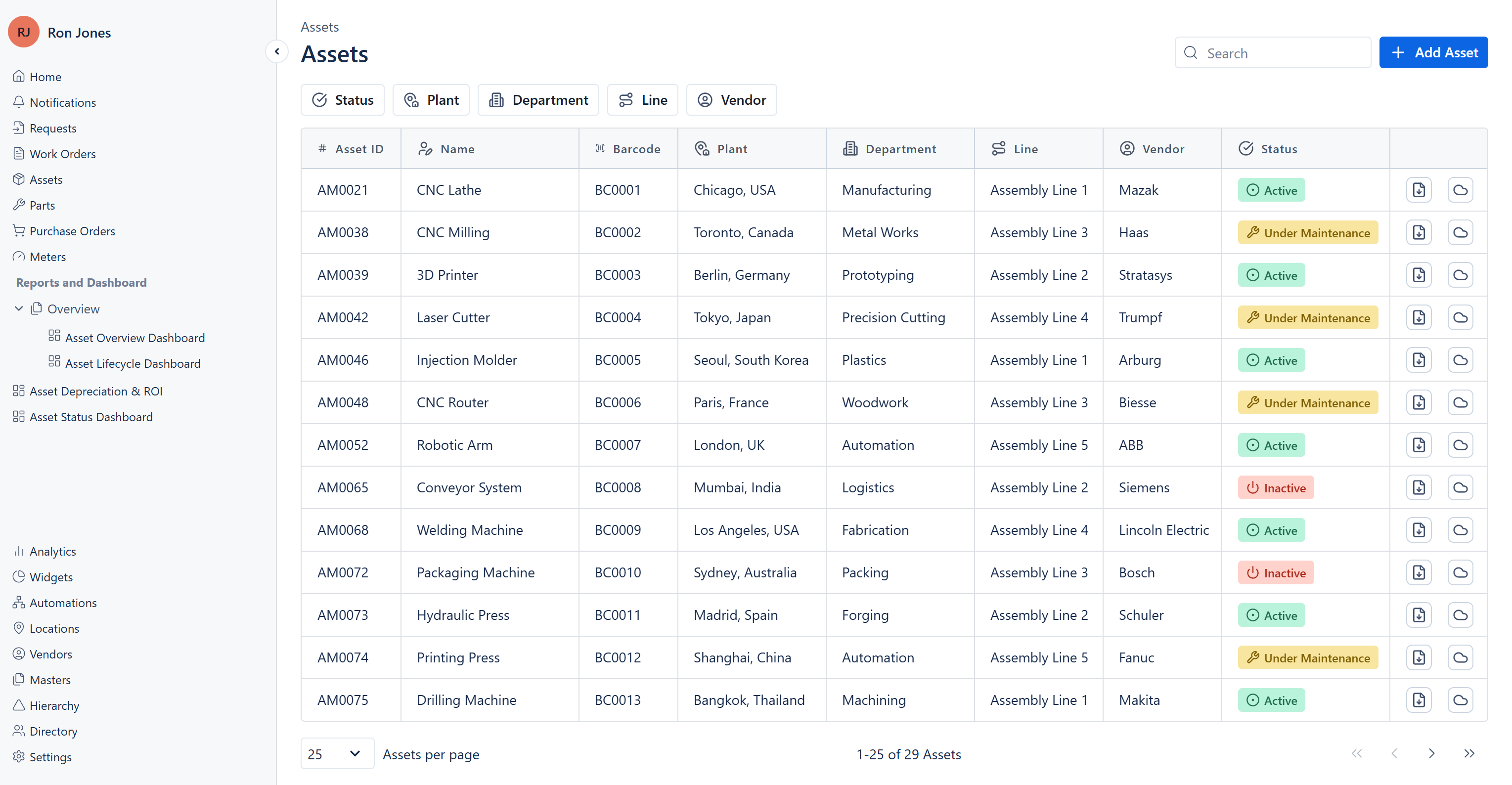Click the cloud icon for Injection Molder row
1512x785 pixels.
pyautogui.click(x=1461, y=360)
